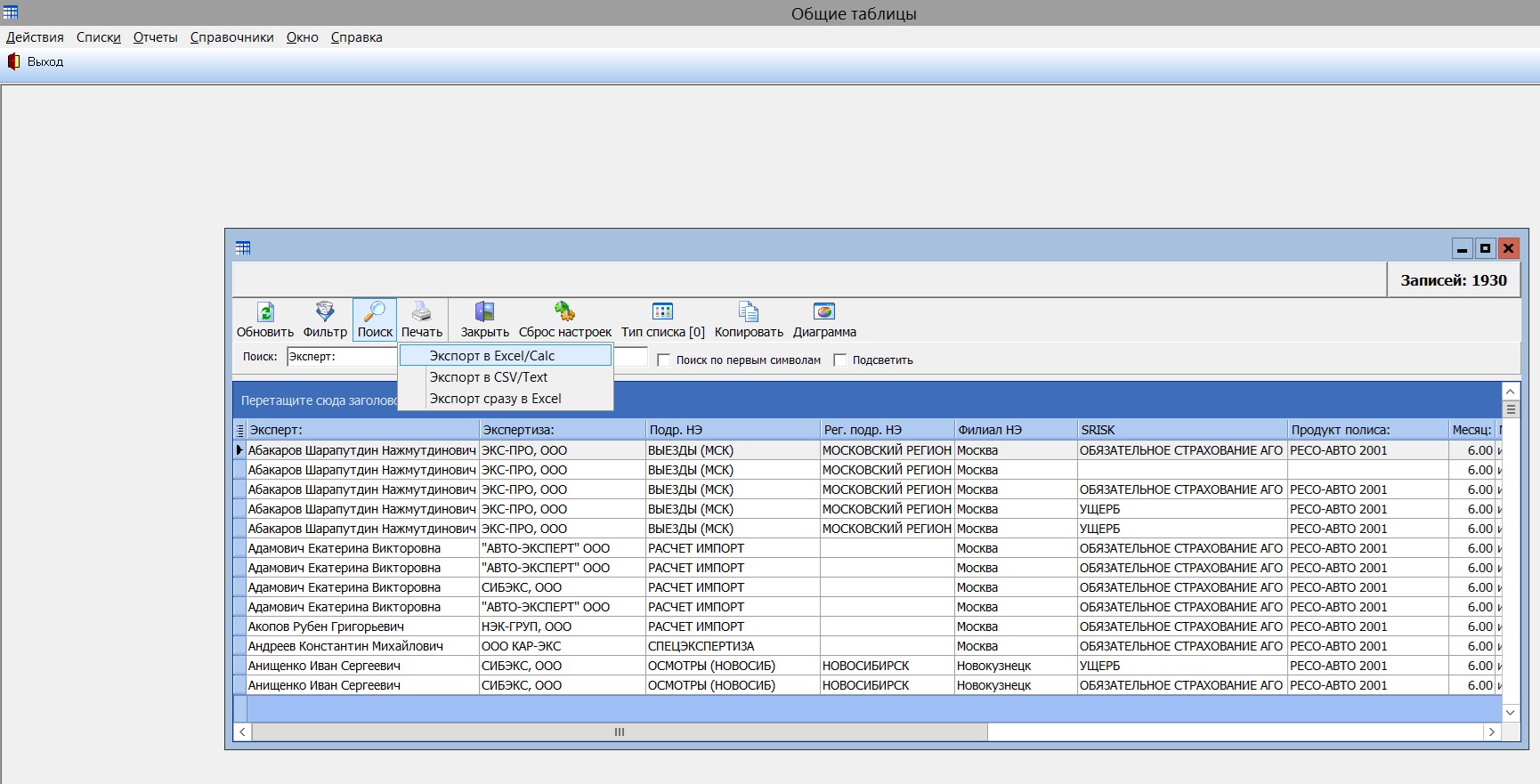Image resolution: width=1540 pixels, height=784 pixels.
Task: Click the horizontal scrollbar right arrow
Action: click(x=1492, y=731)
